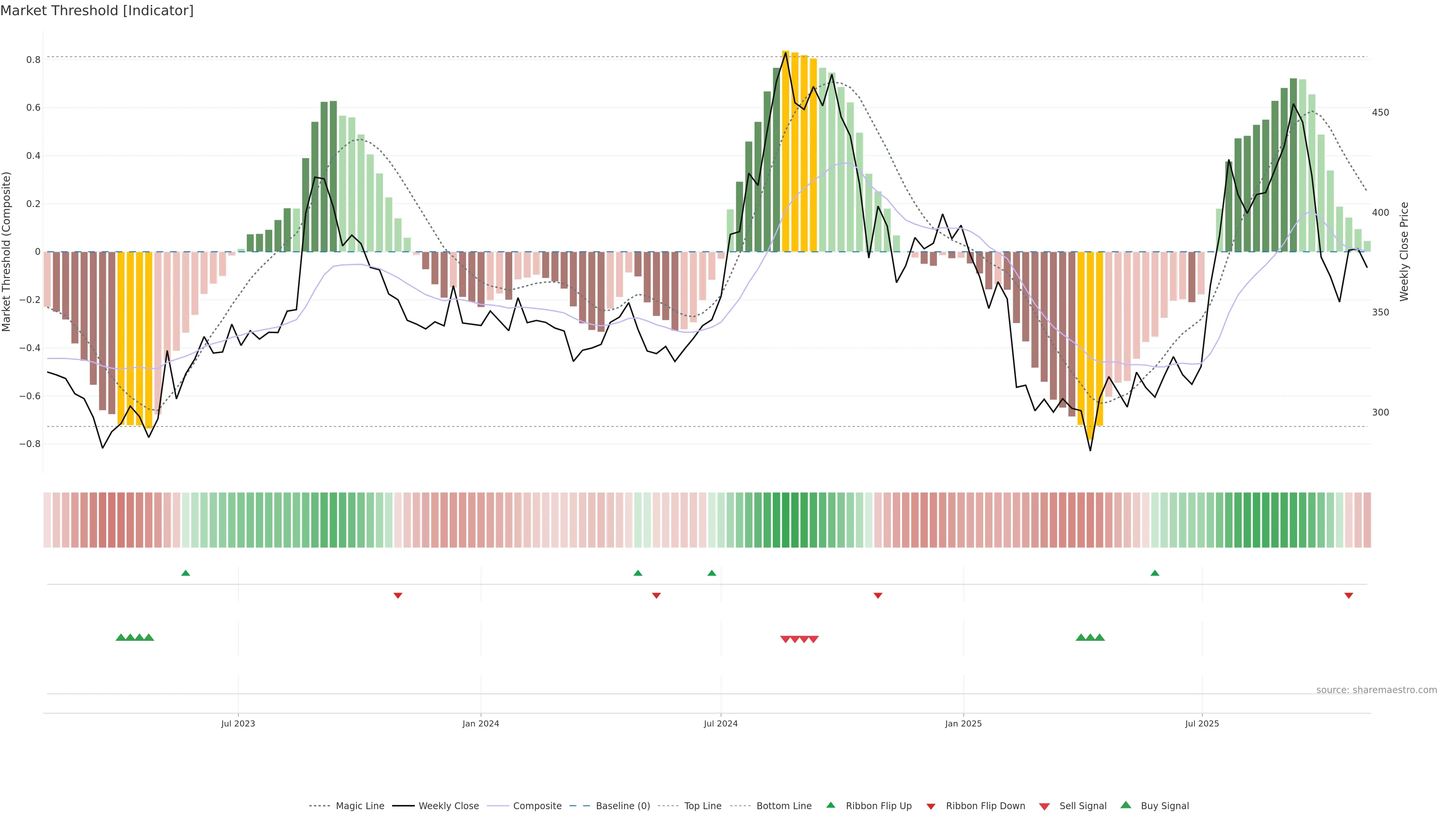Click the Ribbon Flip Down legend triangle icon

(931, 806)
